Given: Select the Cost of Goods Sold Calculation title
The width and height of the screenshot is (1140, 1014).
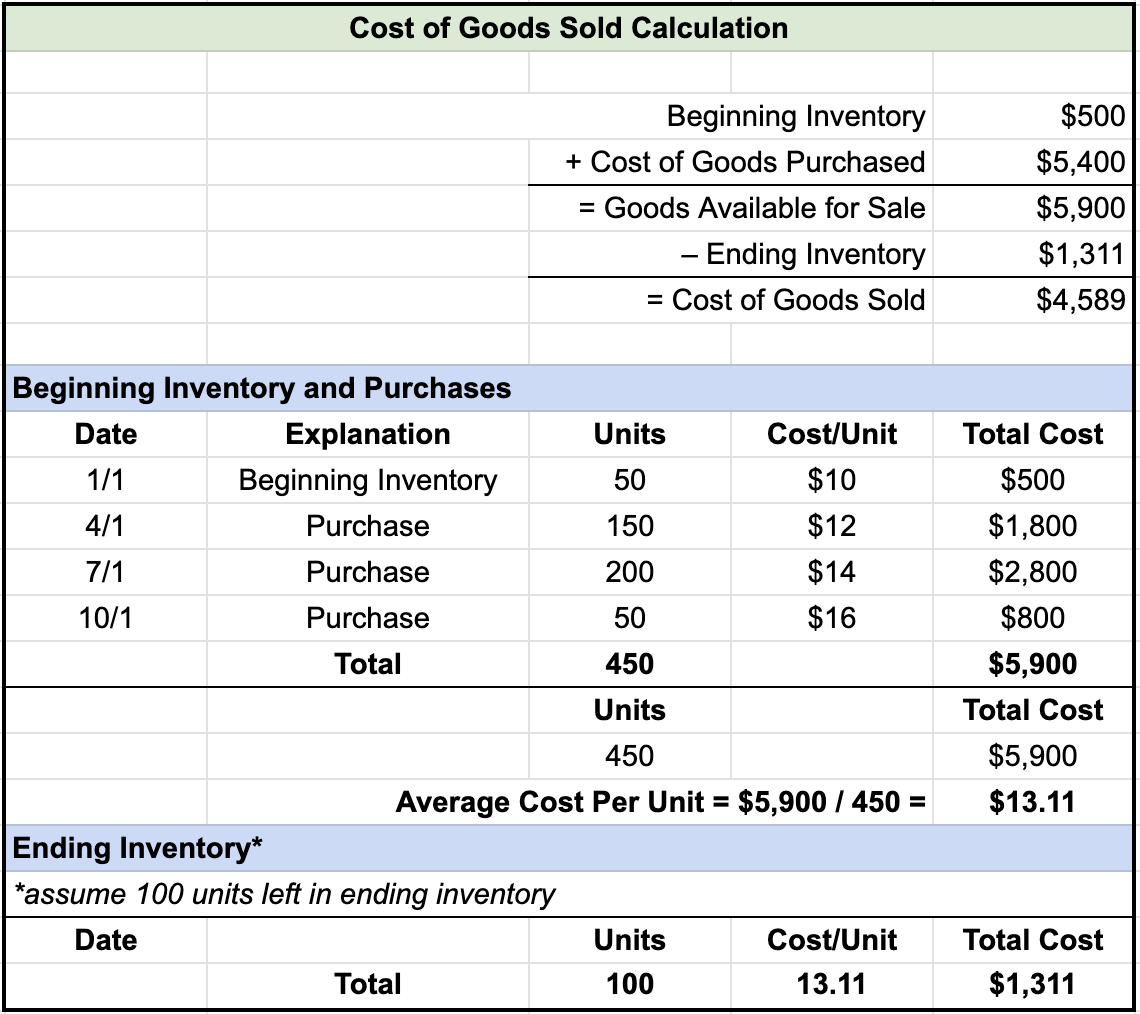Looking at the screenshot, I should [570, 28].
